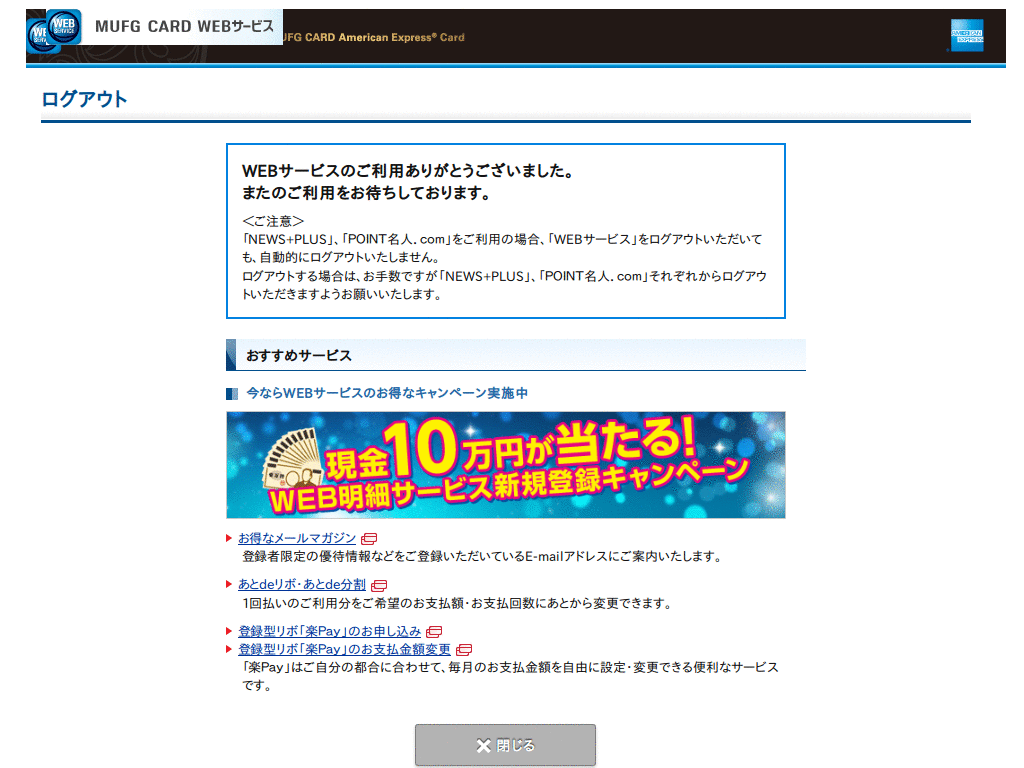Click new-window icon beside あとdeリボ・あとde分割
1024x768 pixels.
point(379,585)
